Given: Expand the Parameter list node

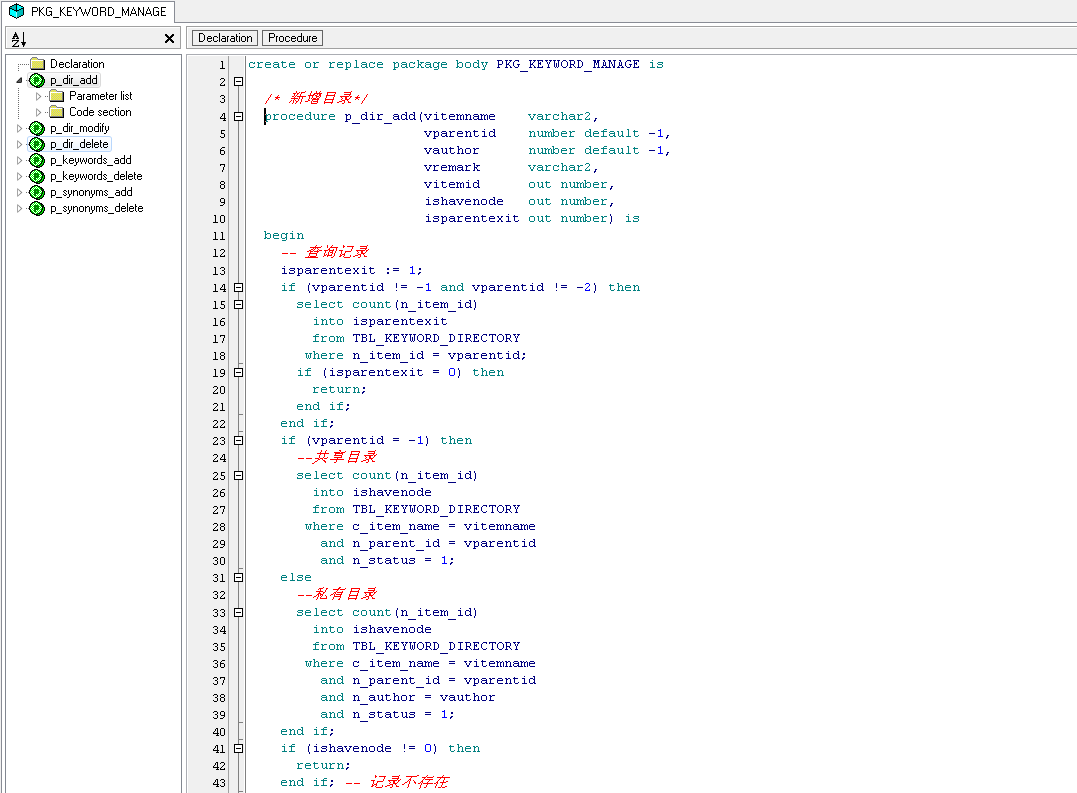Looking at the screenshot, I should [38, 96].
